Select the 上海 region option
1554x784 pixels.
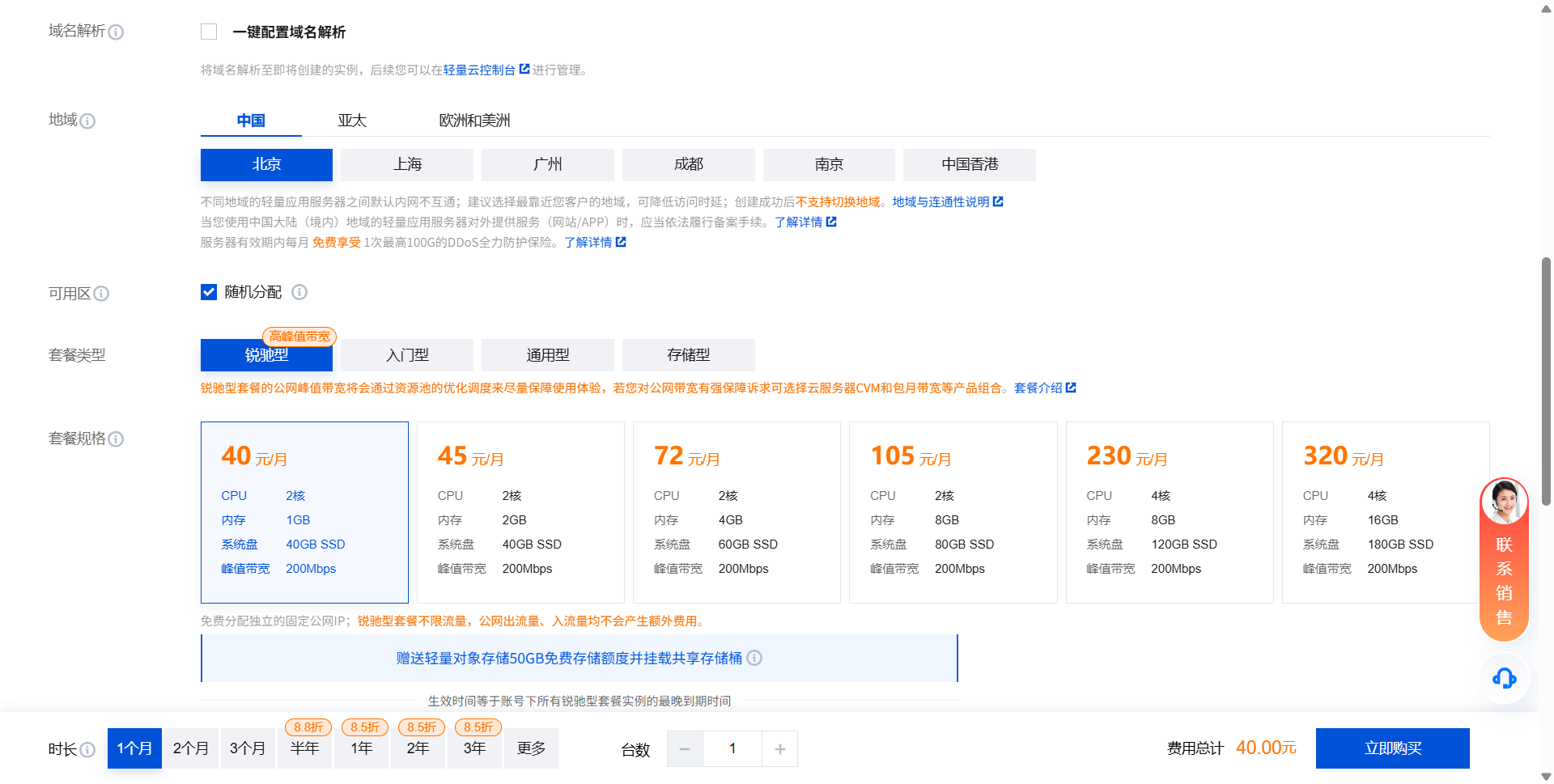(x=407, y=165)
